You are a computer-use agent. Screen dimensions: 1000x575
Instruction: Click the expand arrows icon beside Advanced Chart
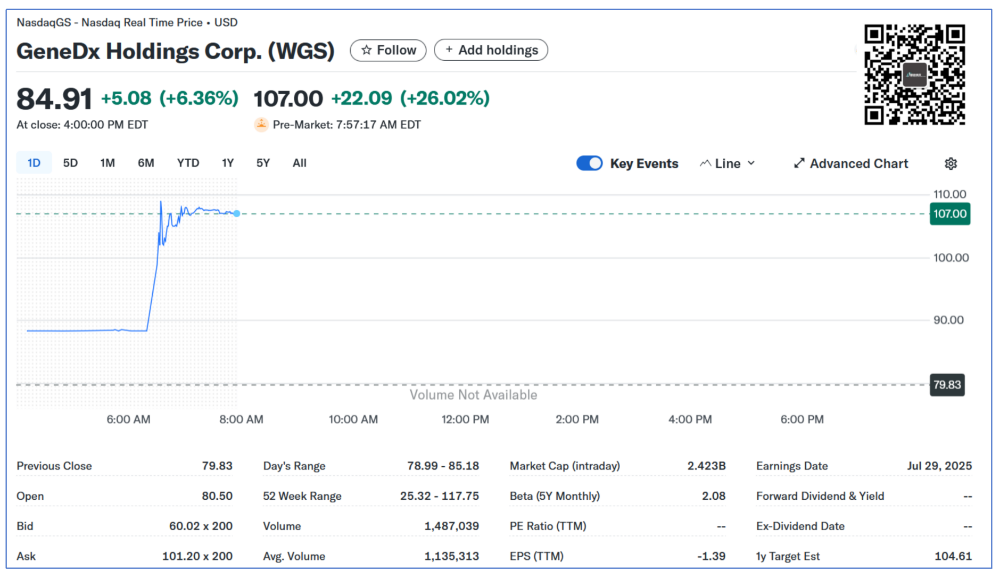click(x=799, y=163)
